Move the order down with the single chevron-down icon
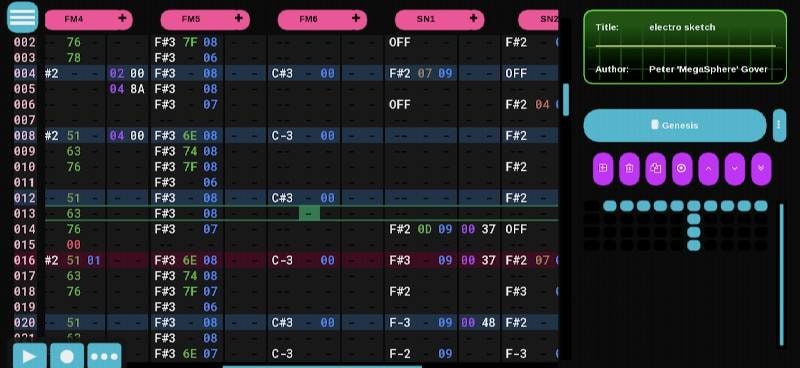800x368 pixels. pos(735,168)
